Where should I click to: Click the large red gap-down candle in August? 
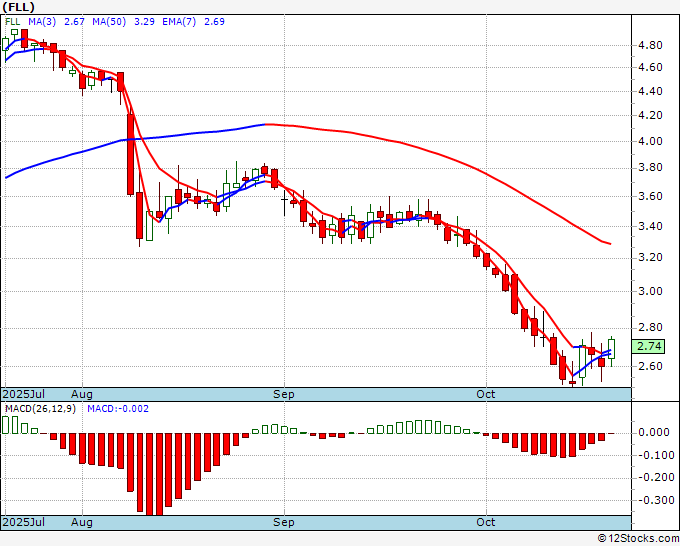click(x=130, y=154)
